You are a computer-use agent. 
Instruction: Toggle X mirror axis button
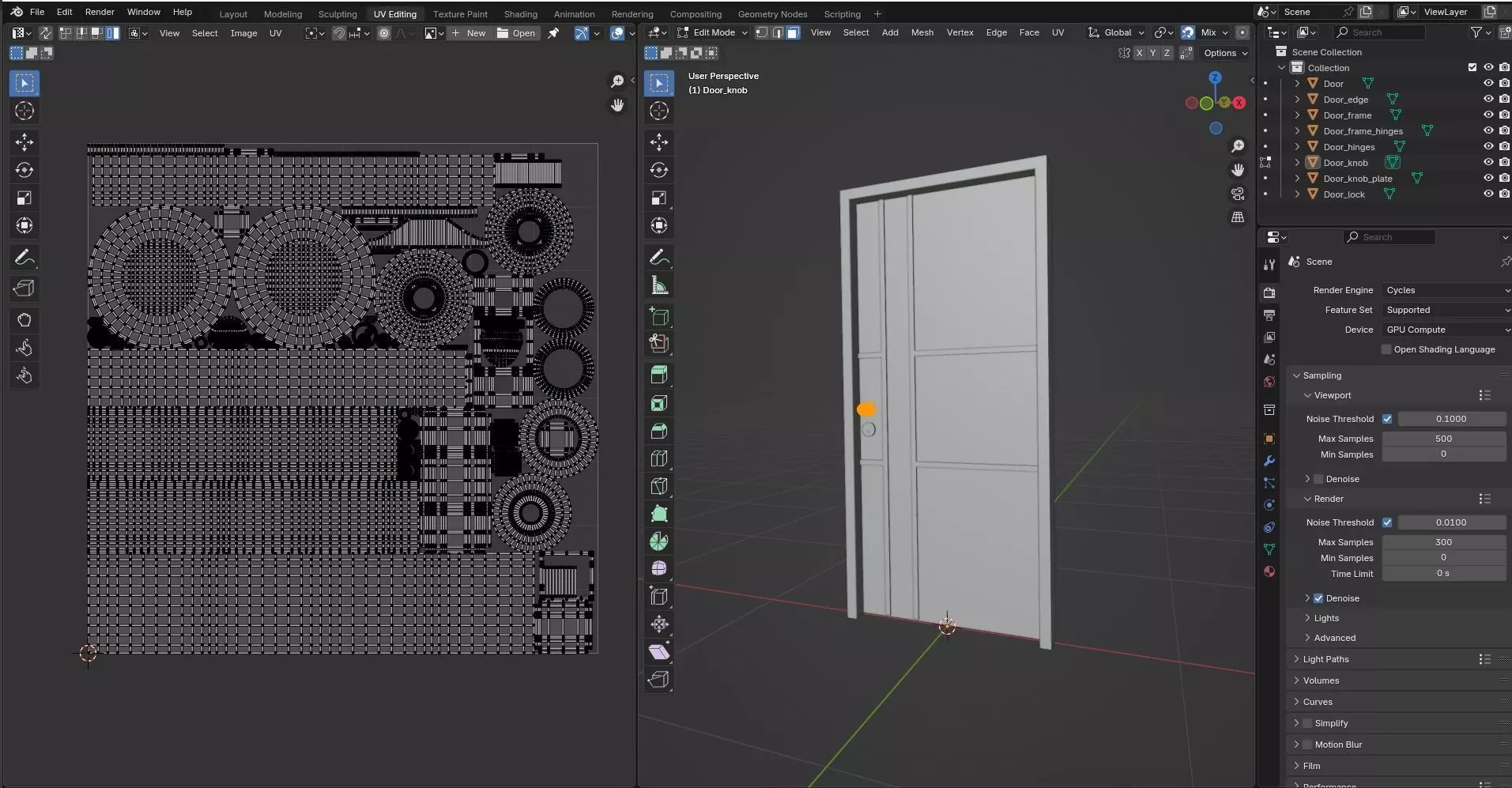[1138, 53]
